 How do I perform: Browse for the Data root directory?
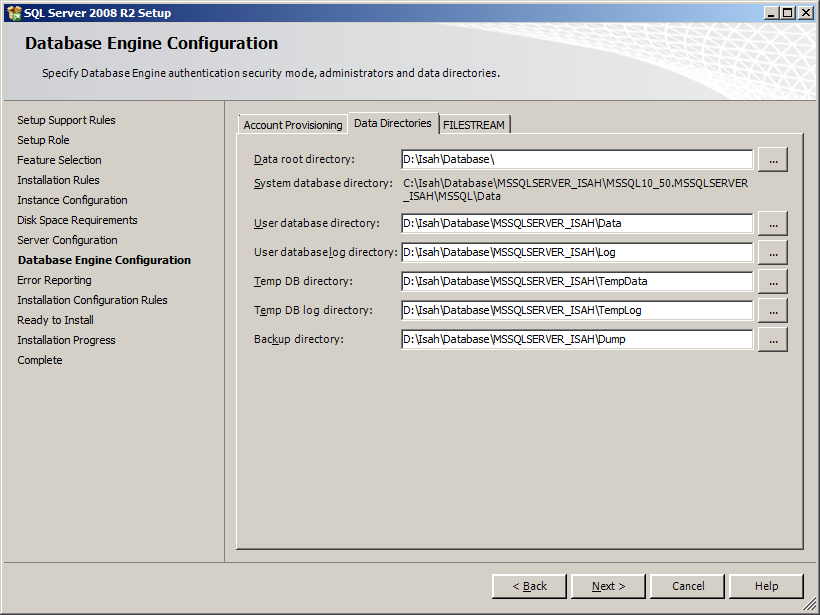(x=772, y=159)
